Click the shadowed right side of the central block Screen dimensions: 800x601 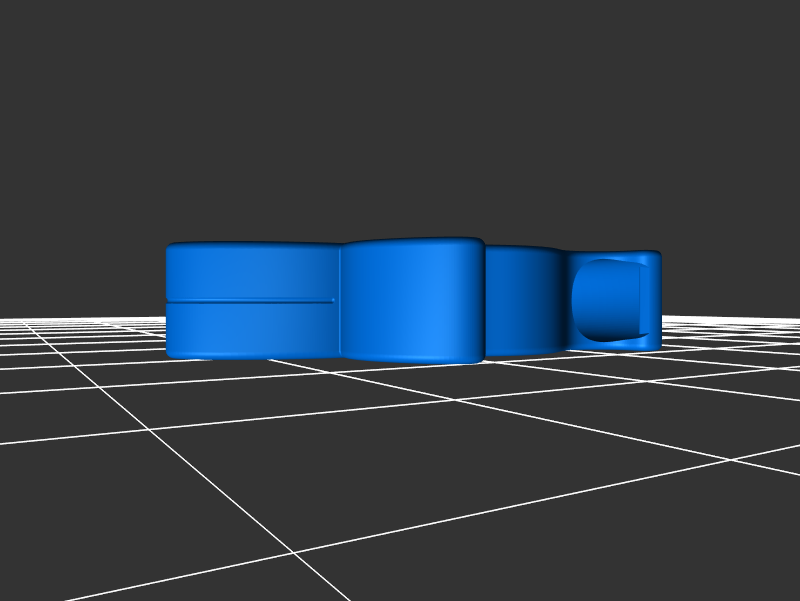[x=472, y=300]
